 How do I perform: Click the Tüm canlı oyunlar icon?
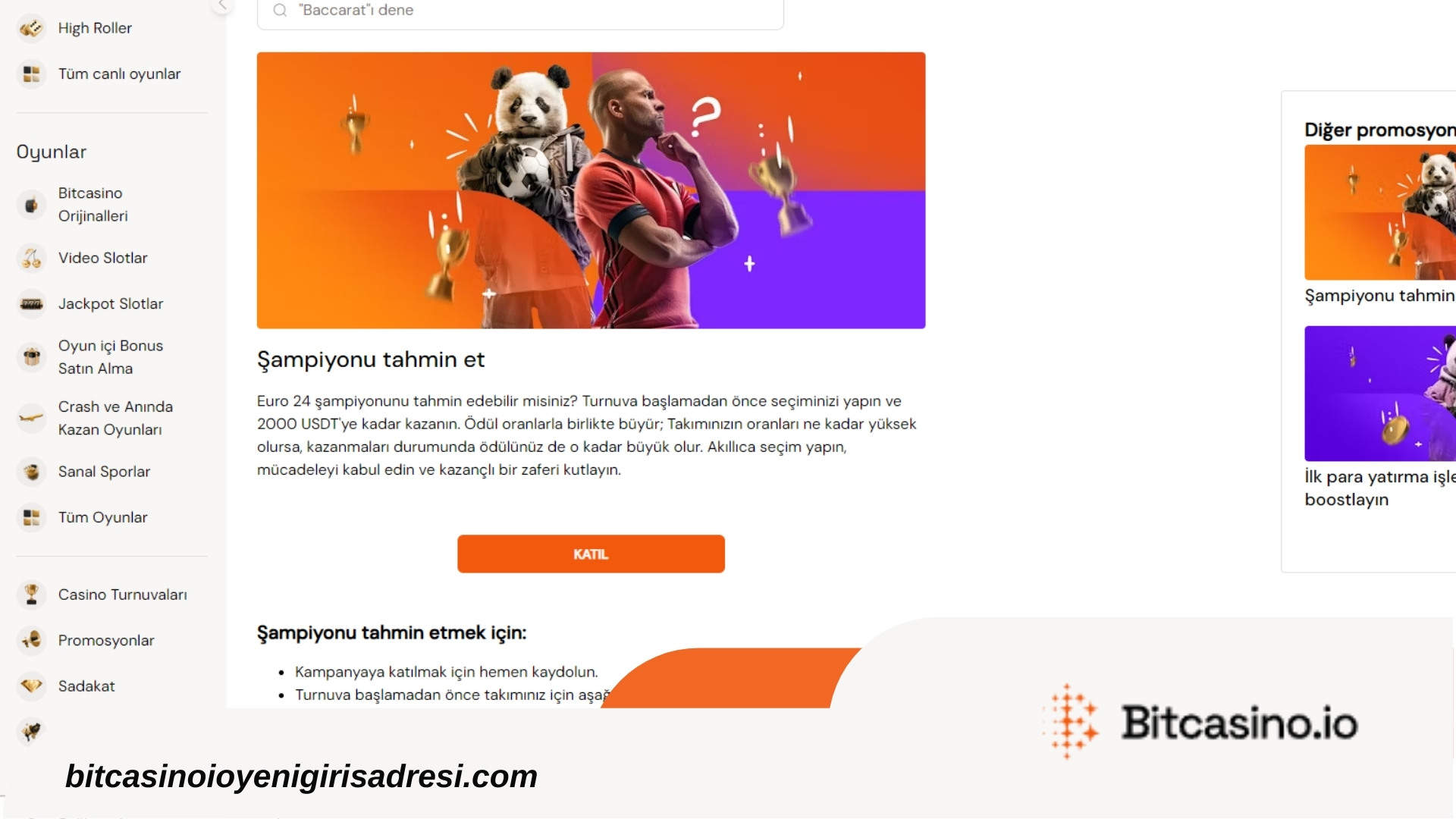coord(31,73)
